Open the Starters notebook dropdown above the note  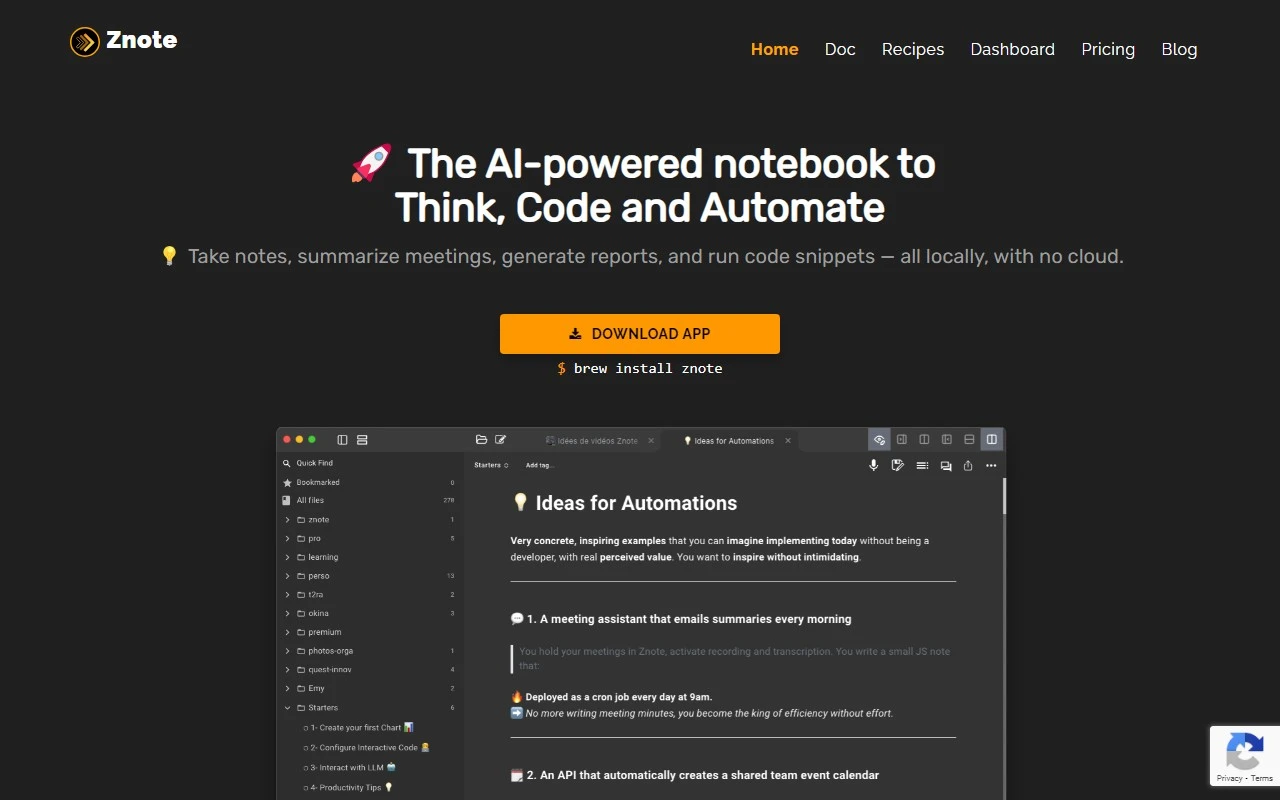(491, 465)
